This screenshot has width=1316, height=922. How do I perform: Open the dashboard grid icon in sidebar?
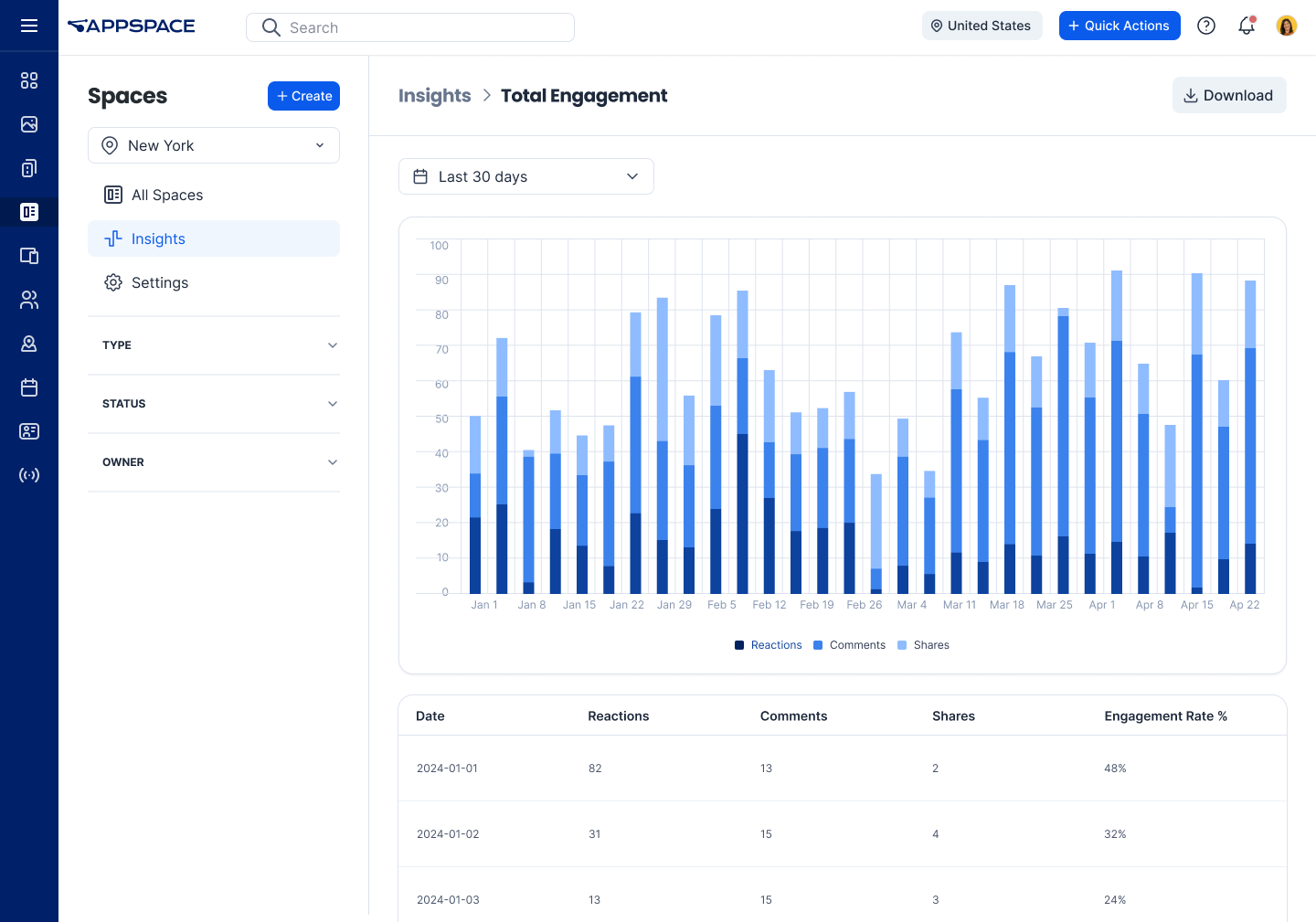[x=29, y=80]
